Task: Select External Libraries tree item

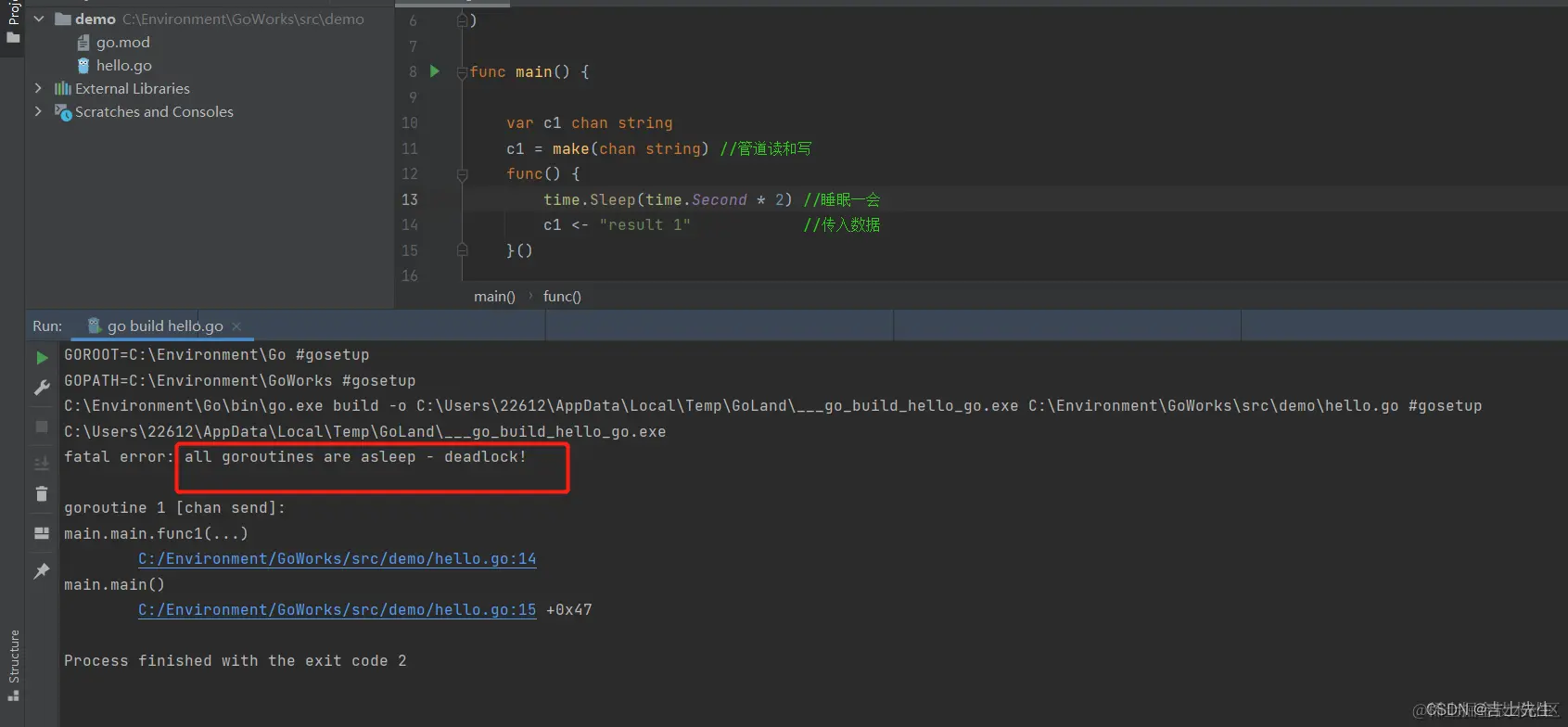Action: pyautogui.click(x=133, y=89)
